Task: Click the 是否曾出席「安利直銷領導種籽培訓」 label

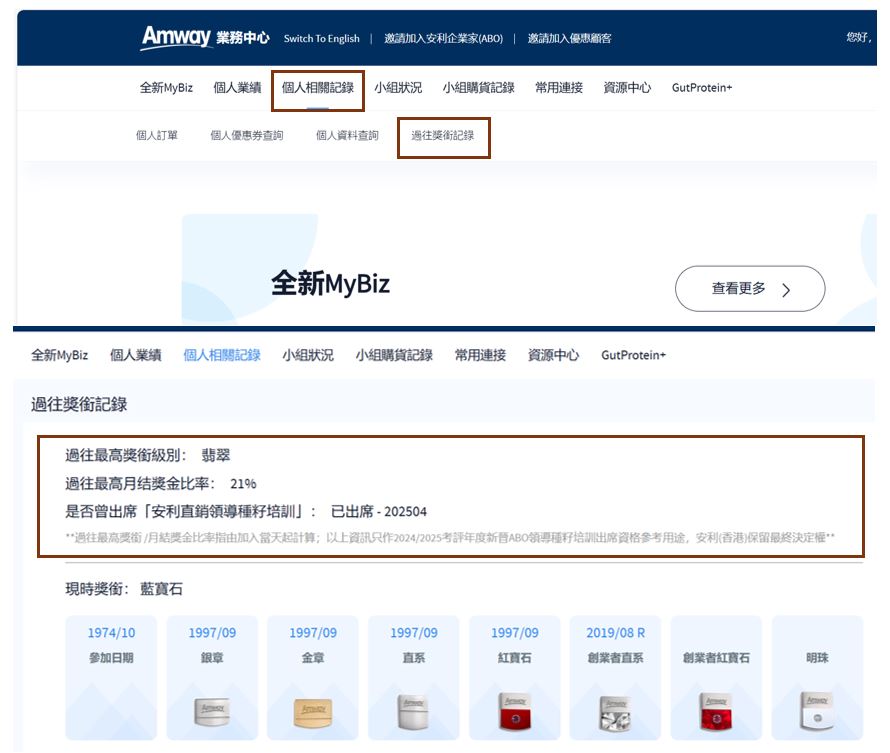Action: tap(191, 512)
